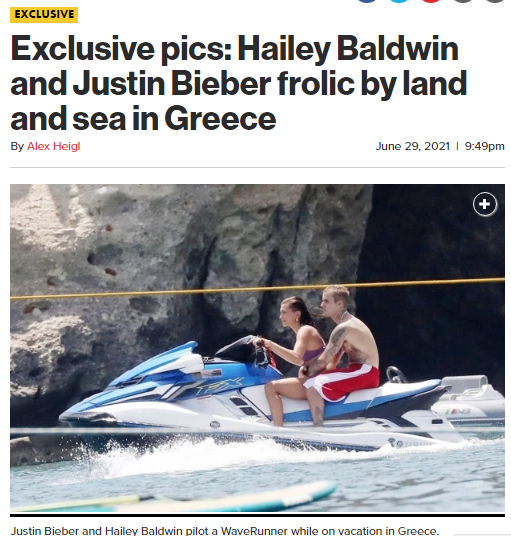Viewport: 511px width, 536px height.
Task: Click the last gray share circle
Action: pos(495,1)
